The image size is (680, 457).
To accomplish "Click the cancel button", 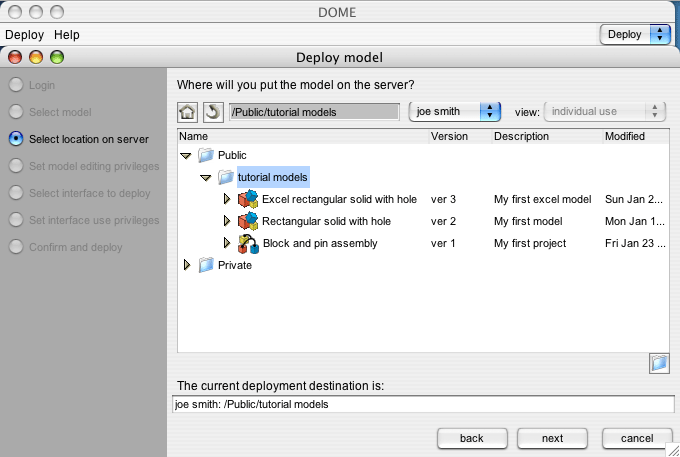I will (637, 438).
